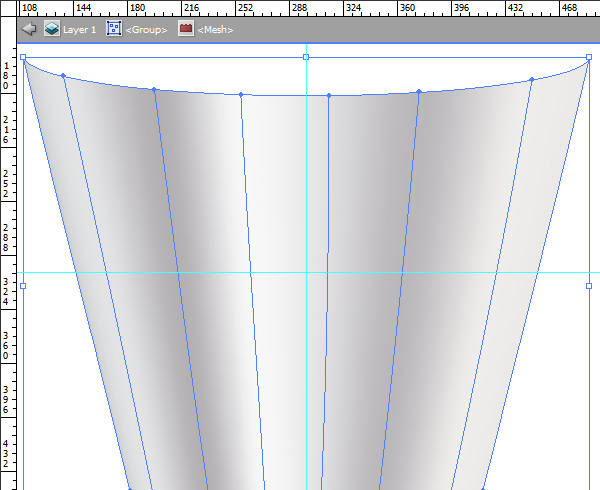The height and width of the screenshot is (490, 600).
Task: Select the mesh point right of vertical guide
Action: tap(329, 95)
